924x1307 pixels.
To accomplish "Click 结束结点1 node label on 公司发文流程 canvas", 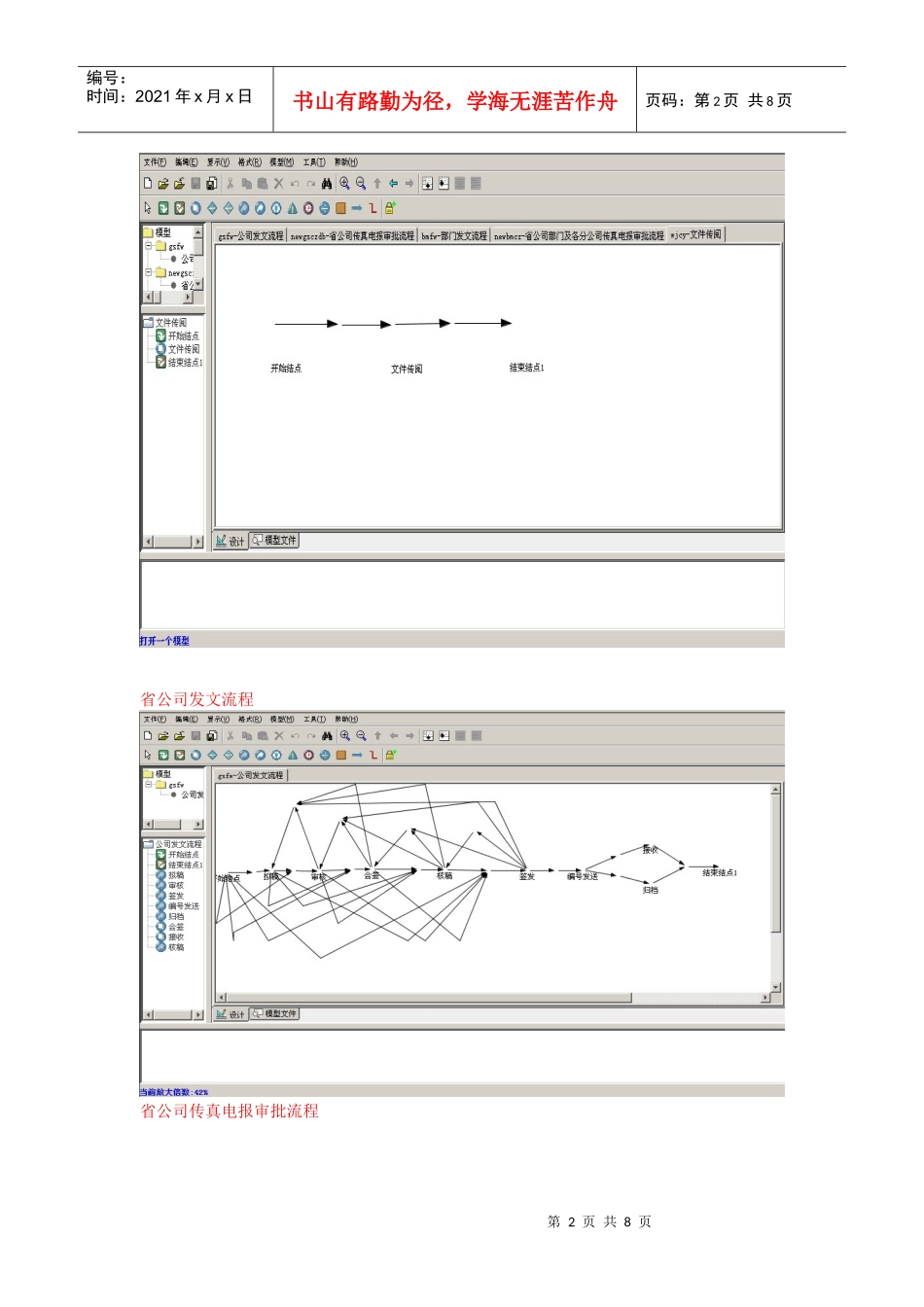I will click(x=720, y=873).
